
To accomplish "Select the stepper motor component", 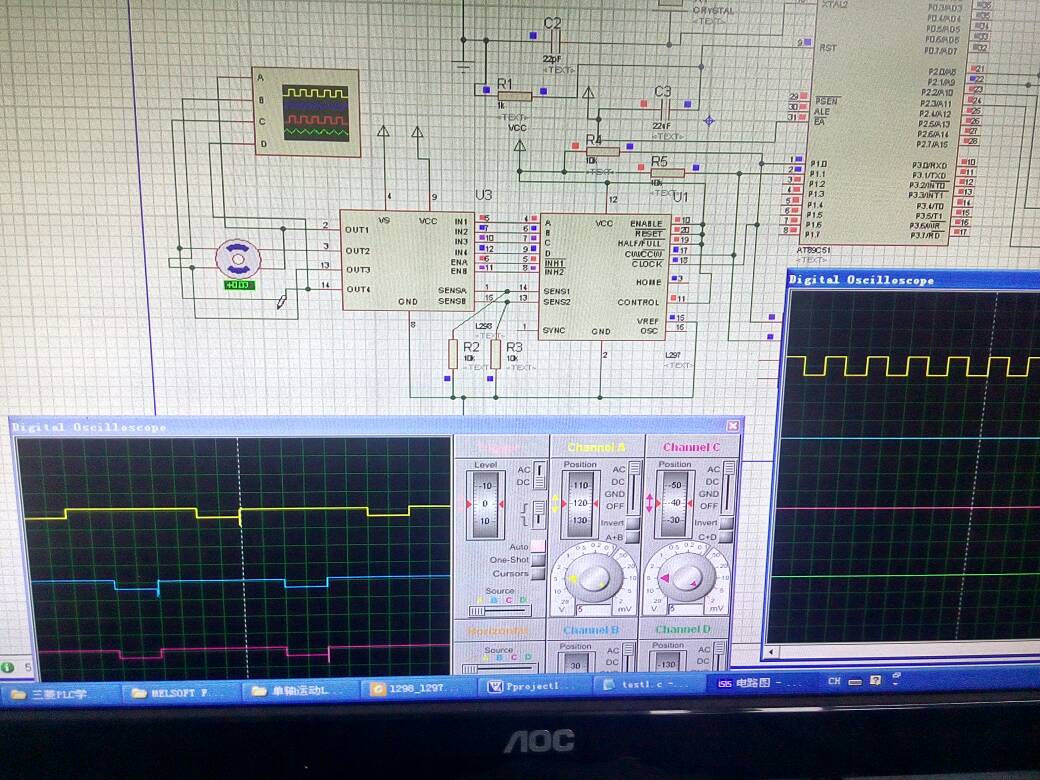I will click(x=238, y=259).
